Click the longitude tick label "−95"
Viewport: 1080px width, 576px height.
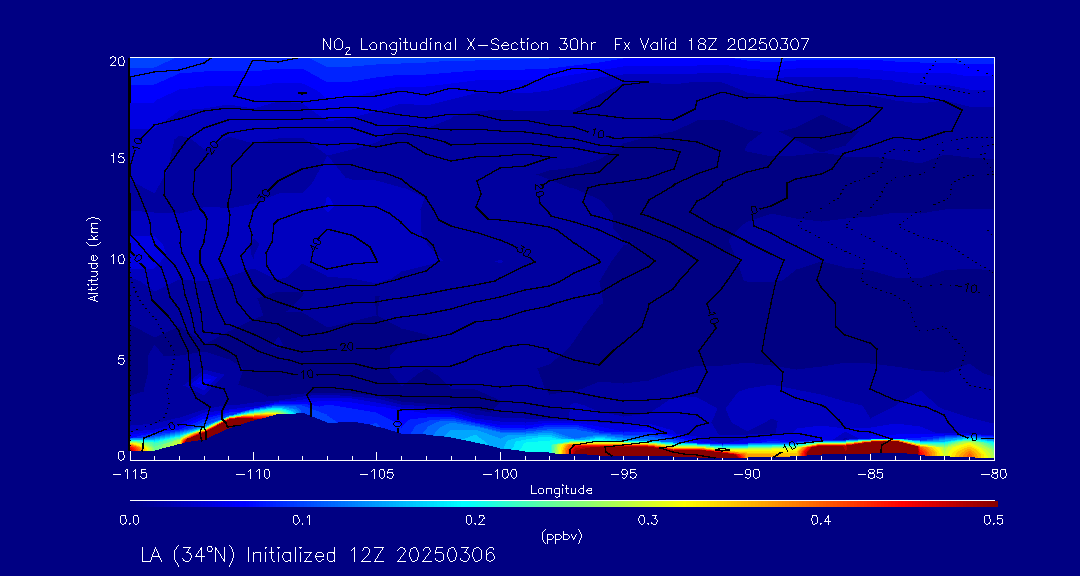[x=623, y=475]
